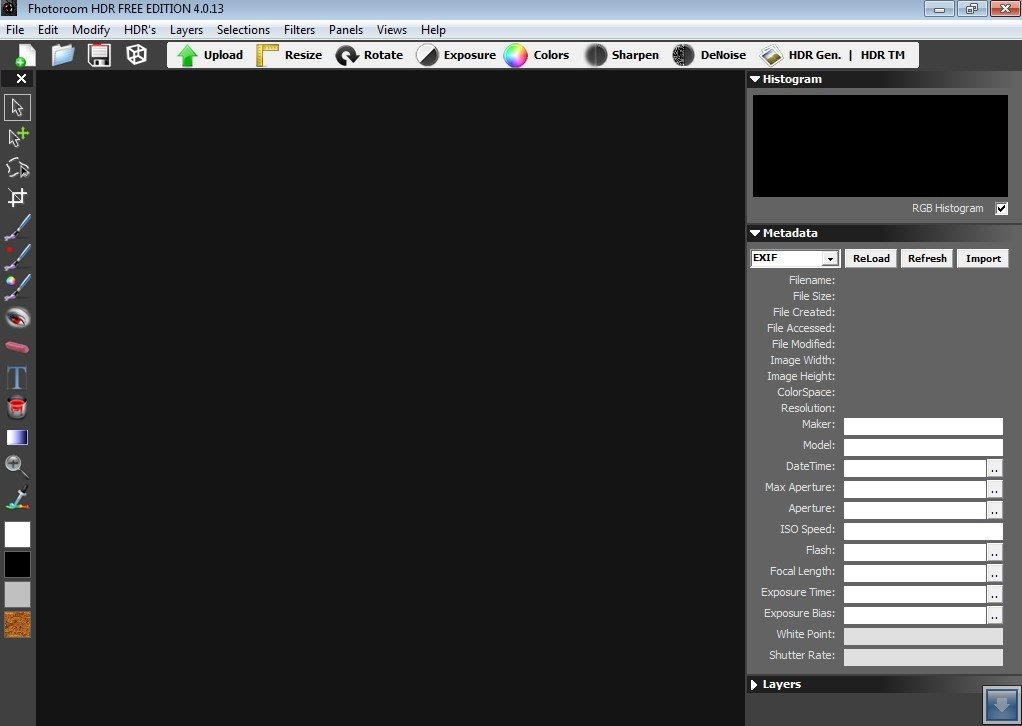Open the Resize tool

click(289, 55)
